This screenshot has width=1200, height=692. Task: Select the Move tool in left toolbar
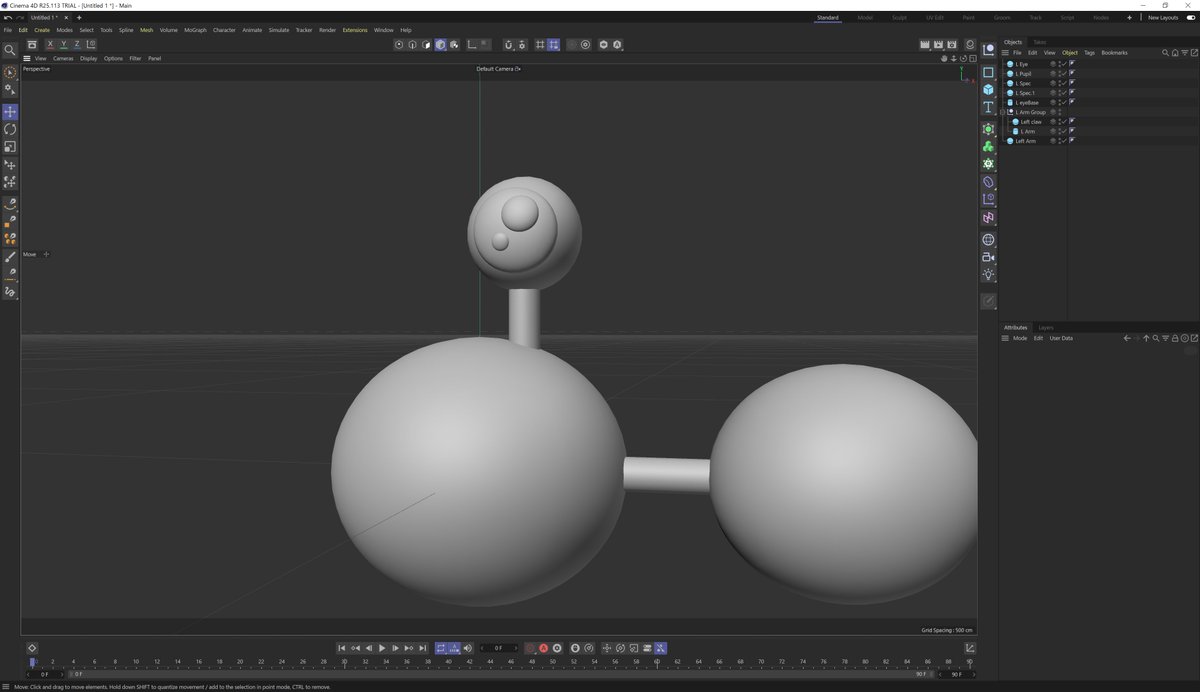10,112
